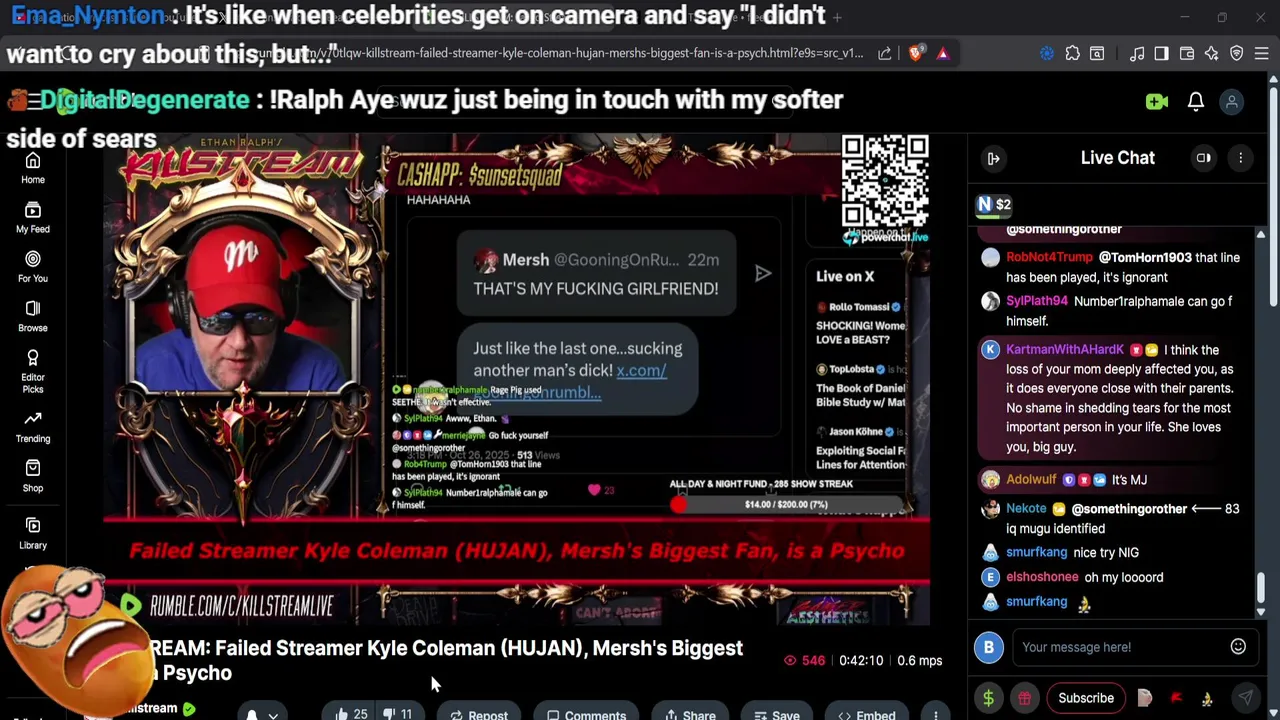Open Library in the sidebar
Image resolution: width=1280 pixels, height=720 pixels.
[33, 533]
